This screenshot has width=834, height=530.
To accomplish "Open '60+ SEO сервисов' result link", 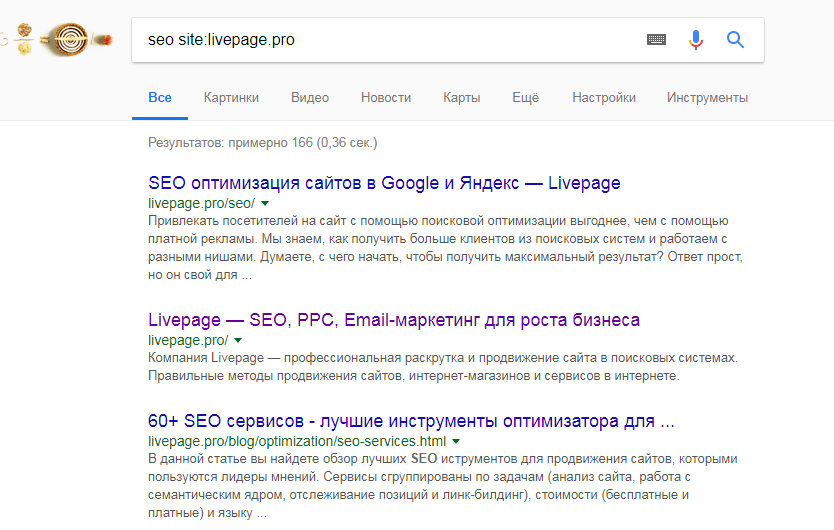I will (x=411, y=420).
